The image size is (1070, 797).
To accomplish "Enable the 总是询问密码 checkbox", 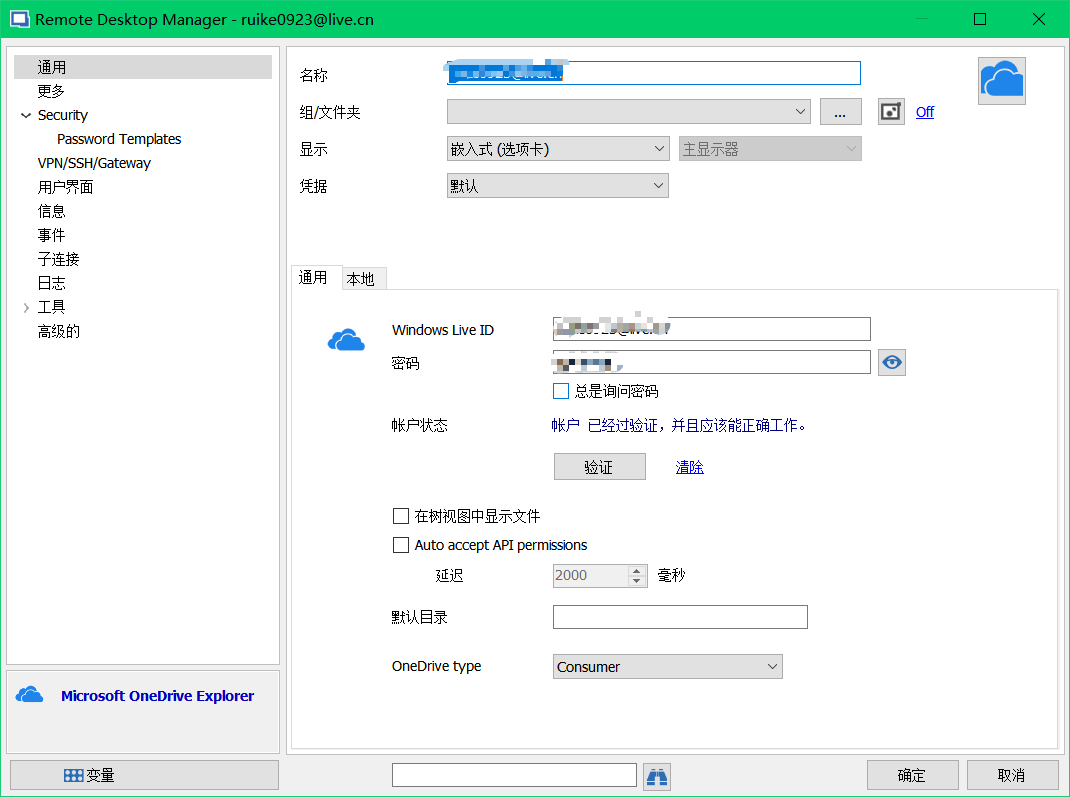I will [x=561, y=391].
